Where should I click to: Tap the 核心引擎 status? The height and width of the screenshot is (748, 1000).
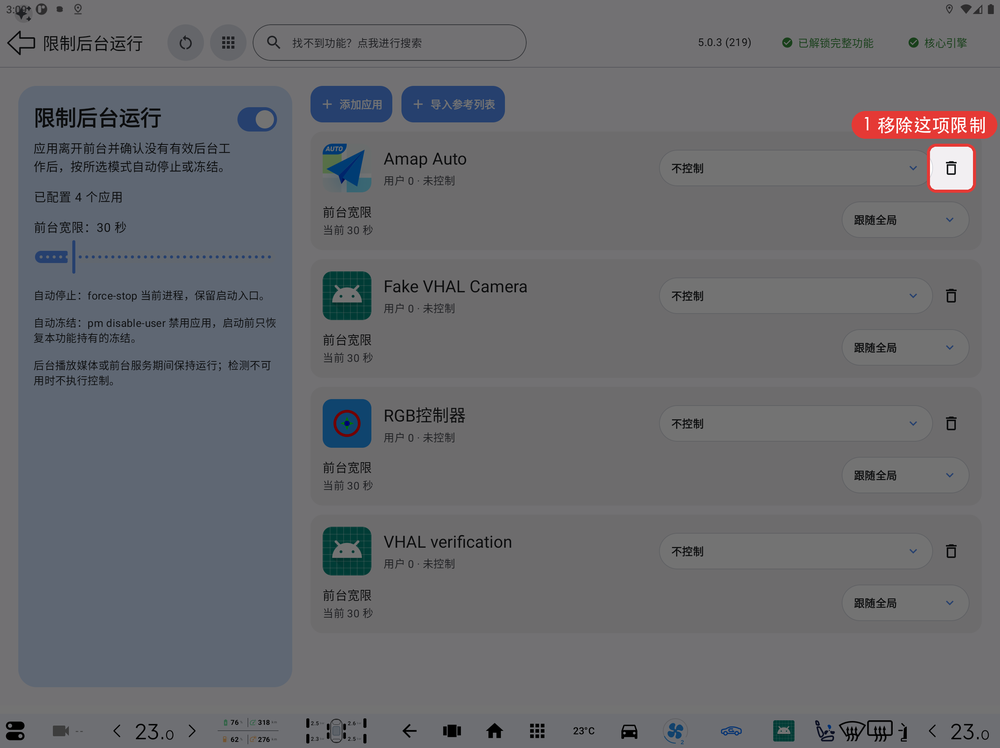938,43
